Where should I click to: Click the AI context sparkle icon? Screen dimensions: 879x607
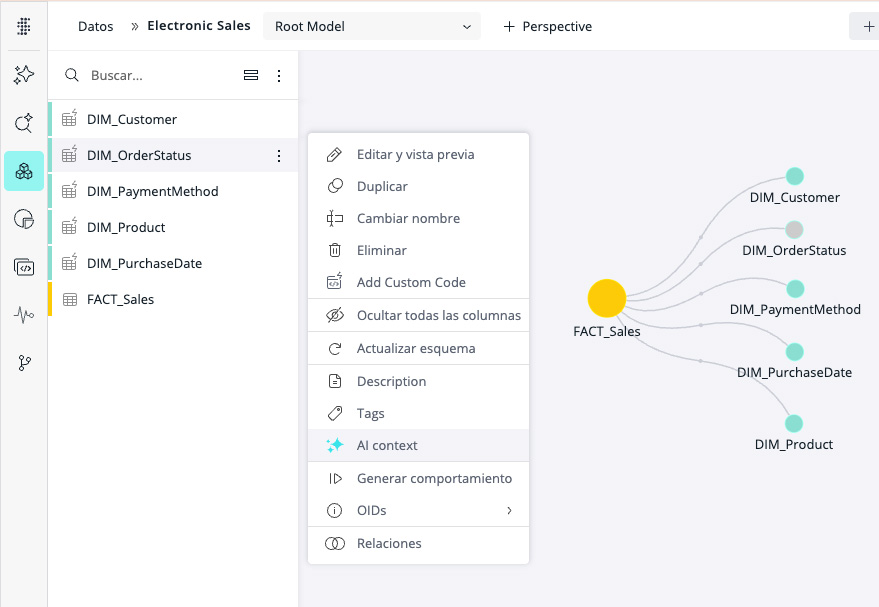(335, 446)
